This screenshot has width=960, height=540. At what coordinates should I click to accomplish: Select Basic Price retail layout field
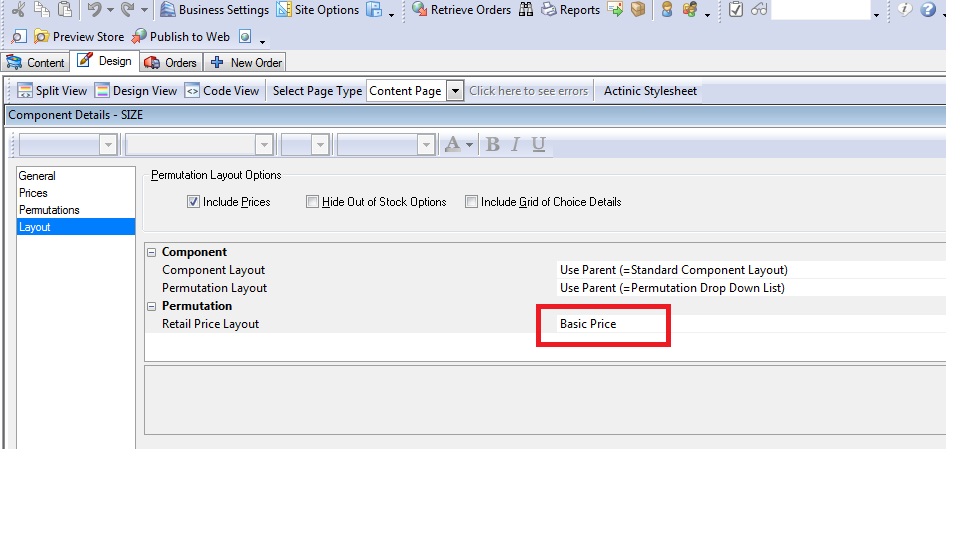603,324
